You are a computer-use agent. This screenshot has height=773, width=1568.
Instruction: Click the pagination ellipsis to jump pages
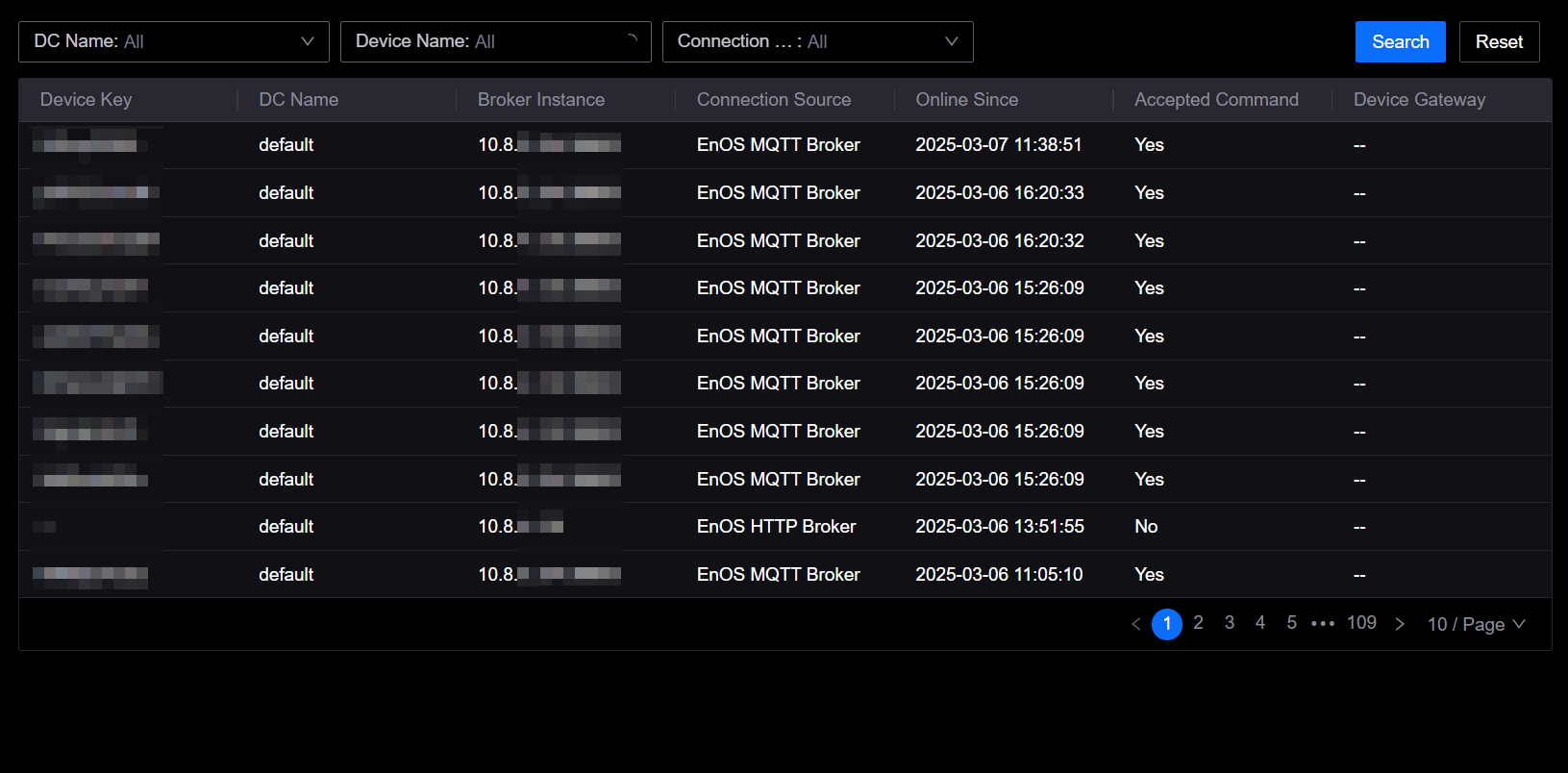coord(1323,624)
